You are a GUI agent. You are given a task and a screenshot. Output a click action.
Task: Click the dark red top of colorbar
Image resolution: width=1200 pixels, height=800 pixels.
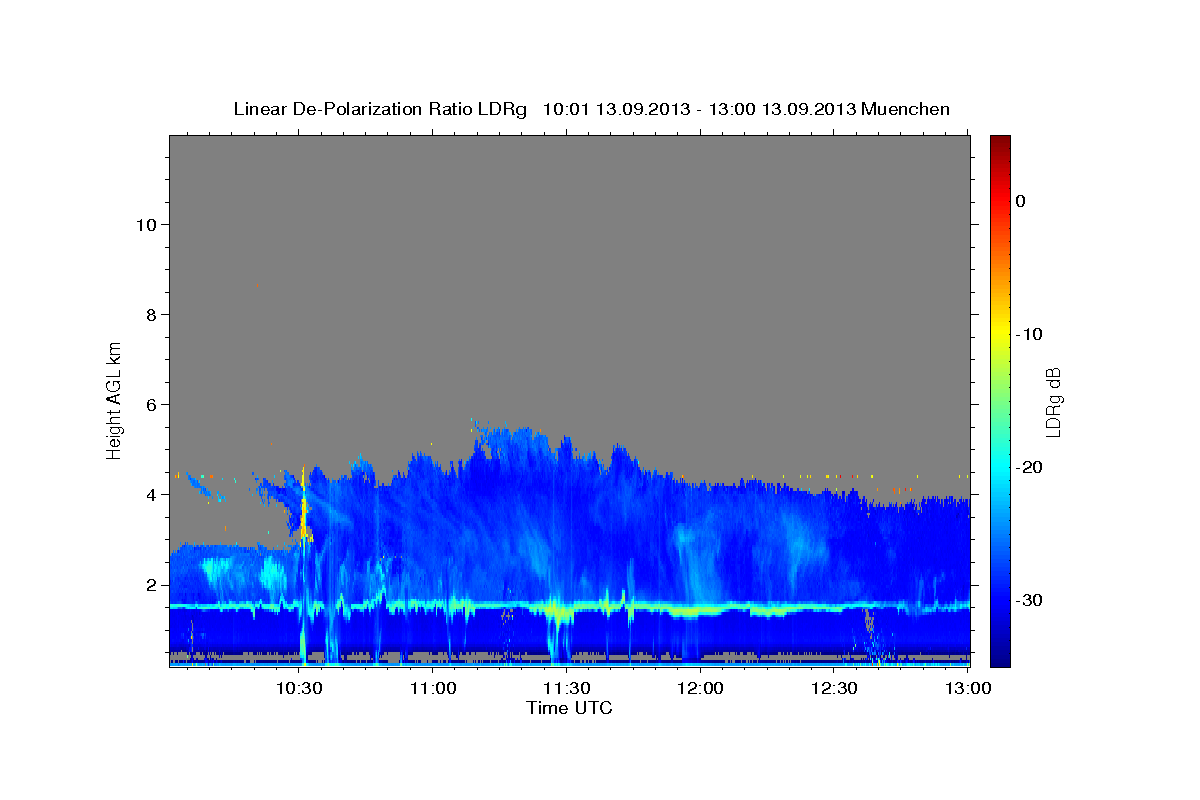click(x=1000, y=143)
